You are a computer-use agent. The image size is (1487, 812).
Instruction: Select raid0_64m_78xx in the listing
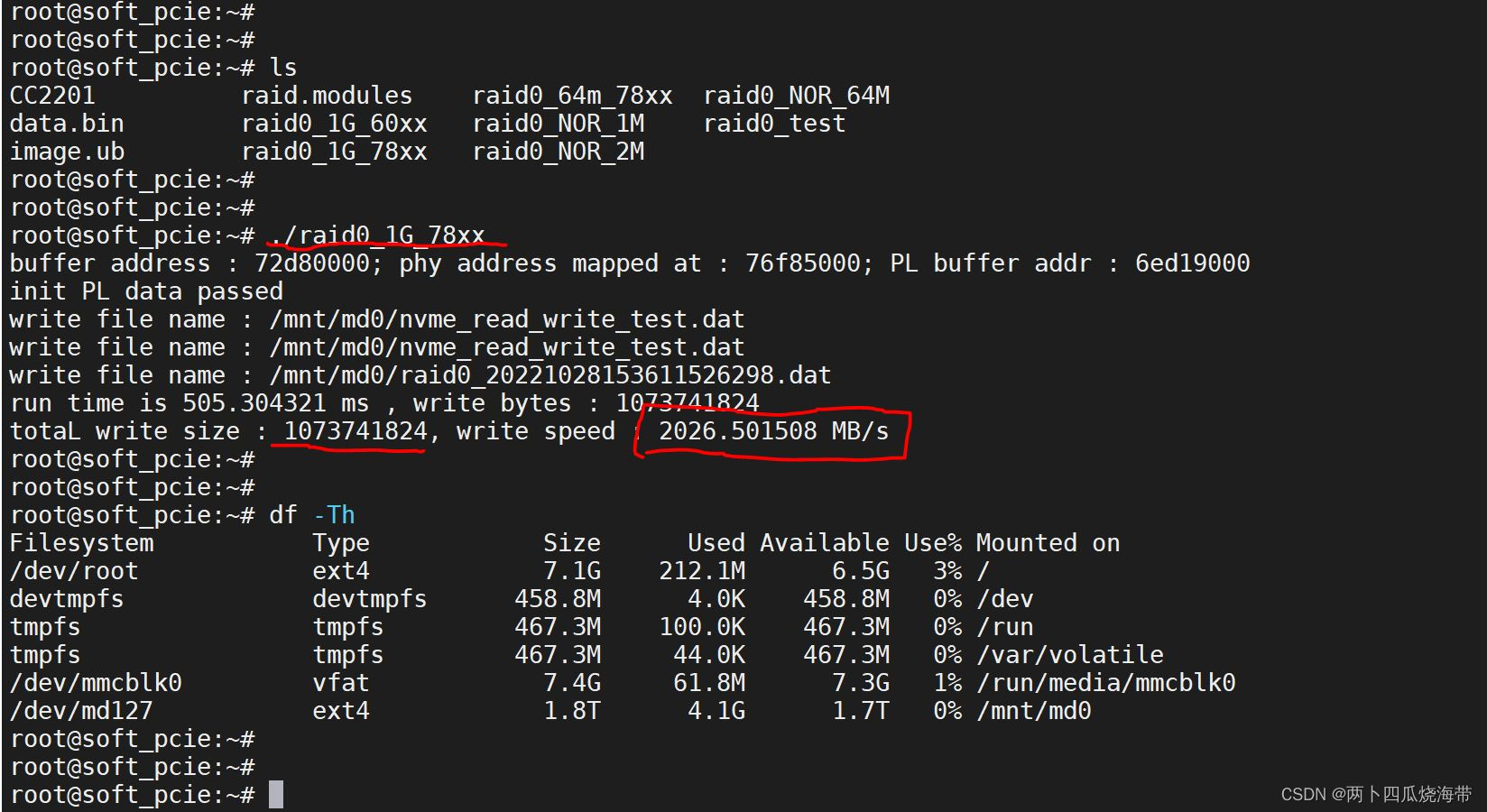pyautogui.click(x=572, y=96)
